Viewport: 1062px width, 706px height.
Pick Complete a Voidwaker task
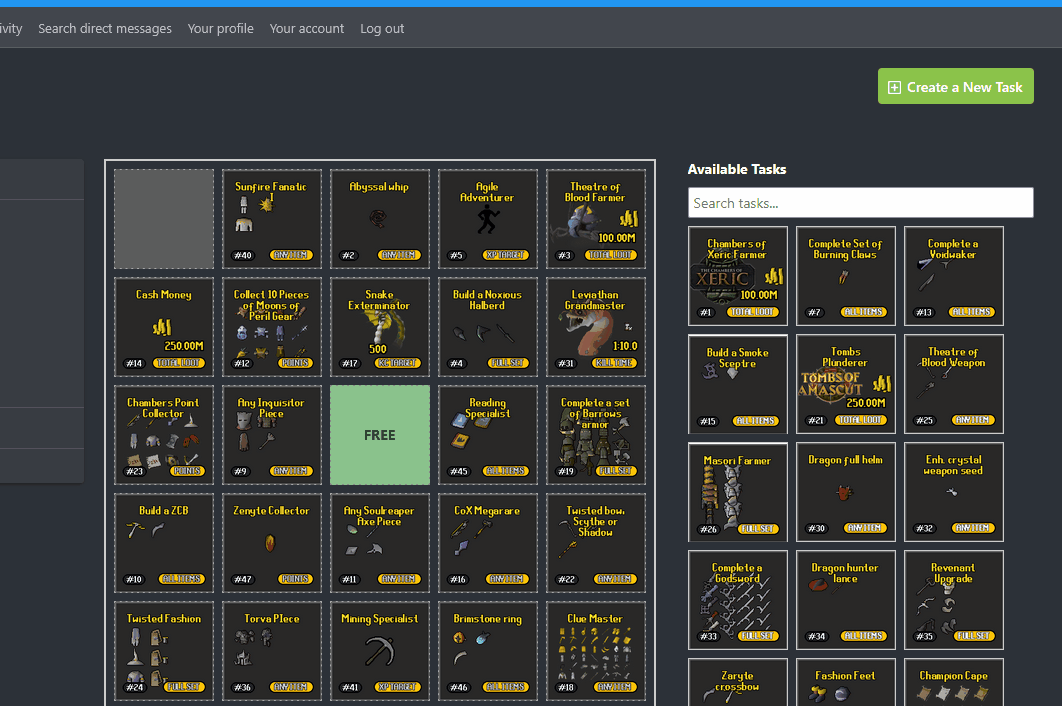(x=954, y=276)
